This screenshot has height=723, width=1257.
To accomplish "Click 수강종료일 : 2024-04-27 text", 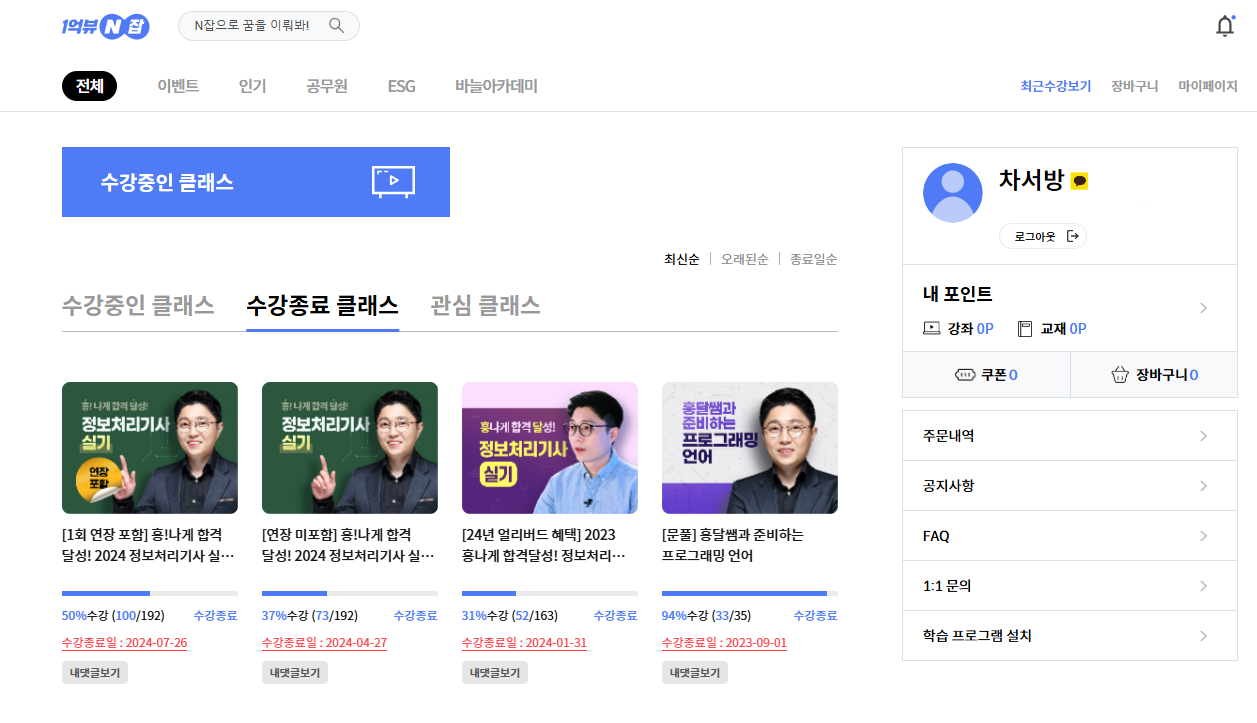I will 324,643.
